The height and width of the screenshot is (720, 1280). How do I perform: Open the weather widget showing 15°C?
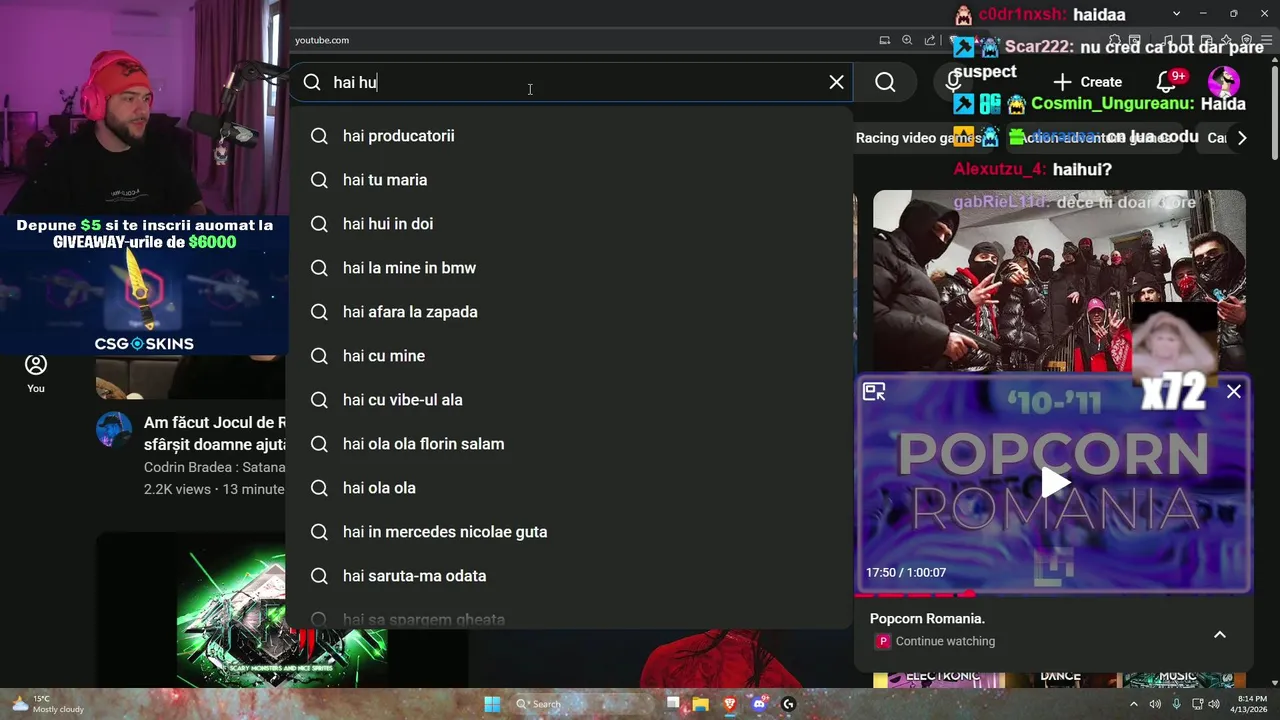[48, 704]
